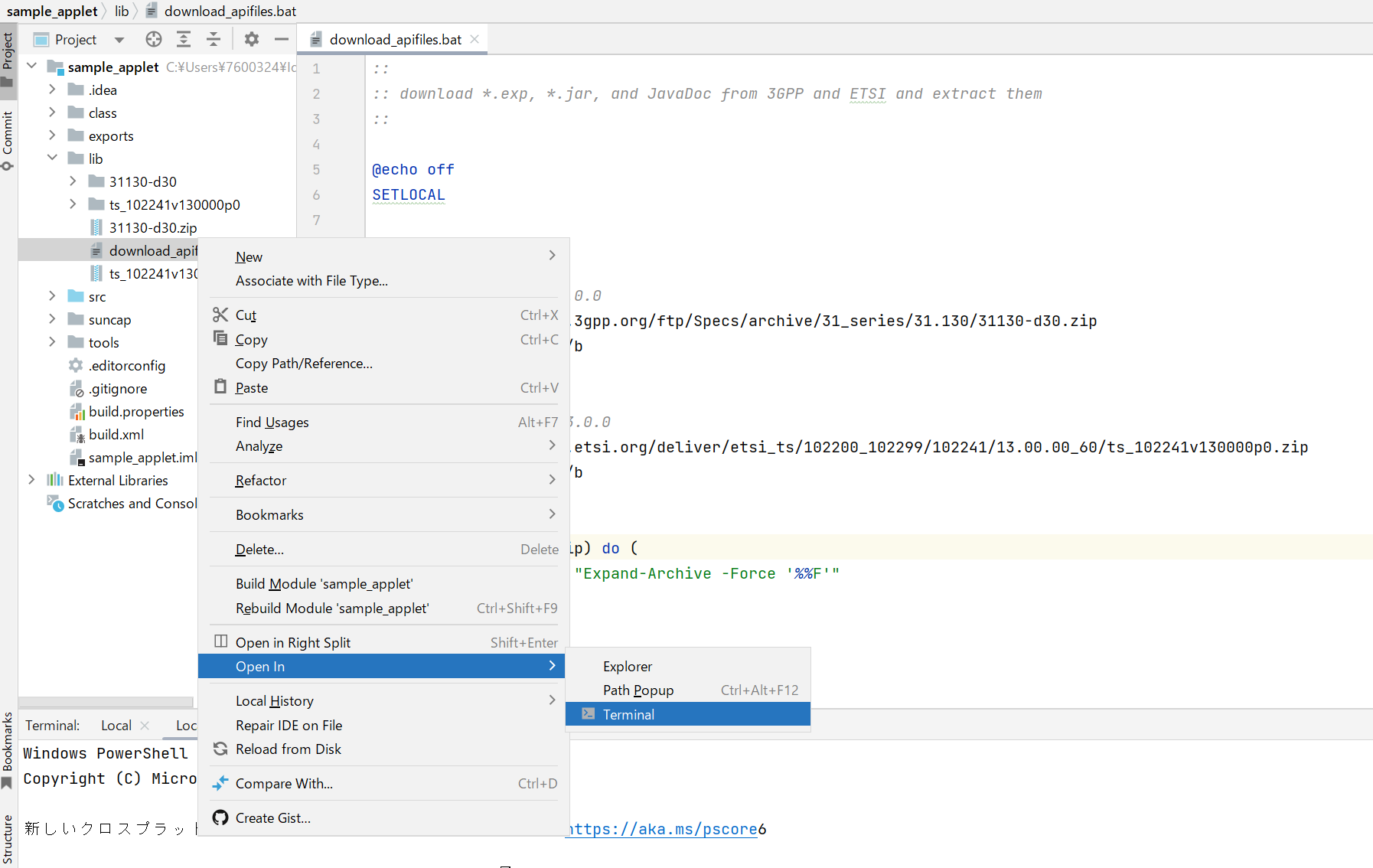Select Terminal in Open In submenu

pyautogui.click(x=628, y=714)
